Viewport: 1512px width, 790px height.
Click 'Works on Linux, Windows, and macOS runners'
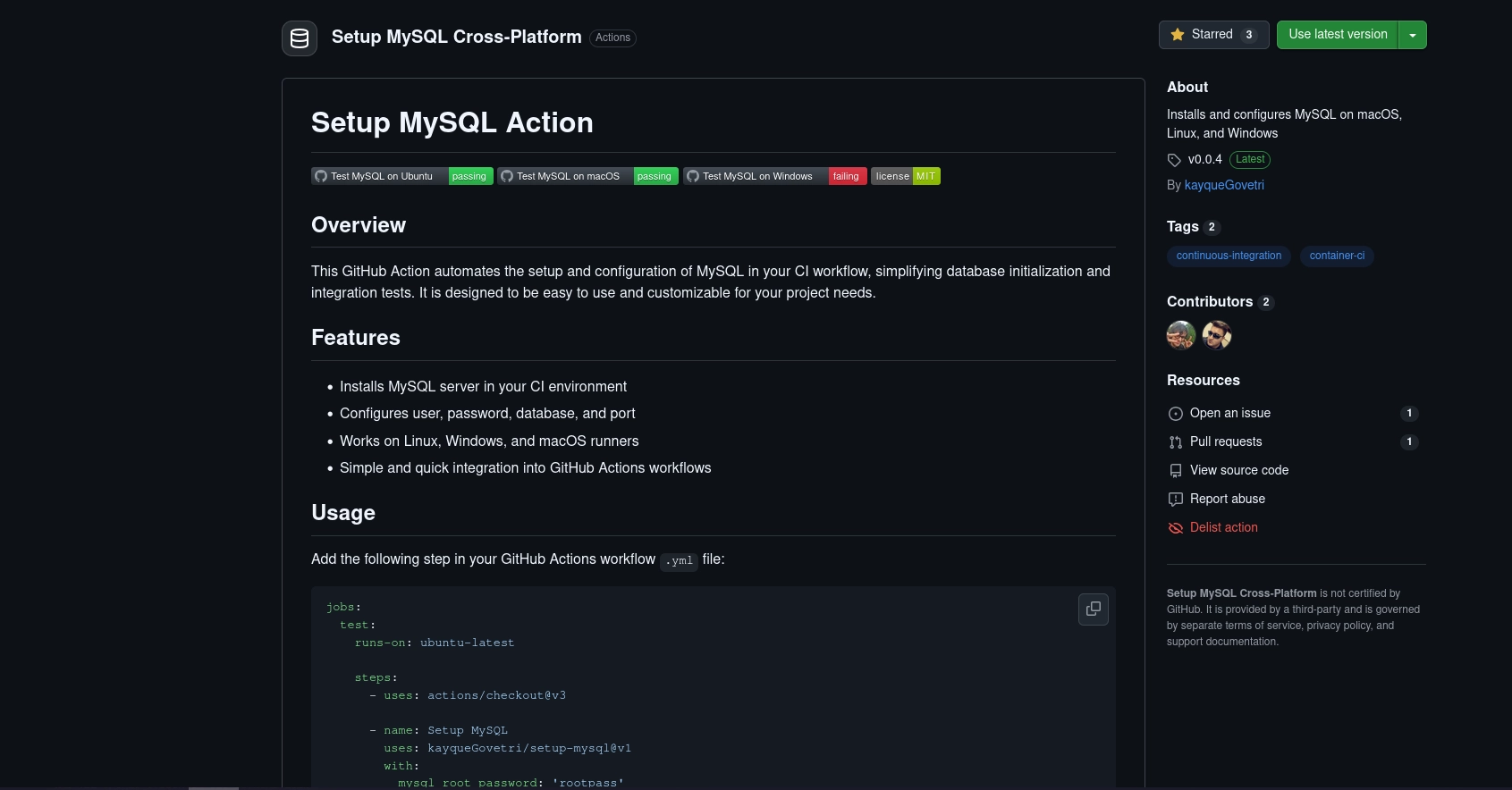(489, 441)
